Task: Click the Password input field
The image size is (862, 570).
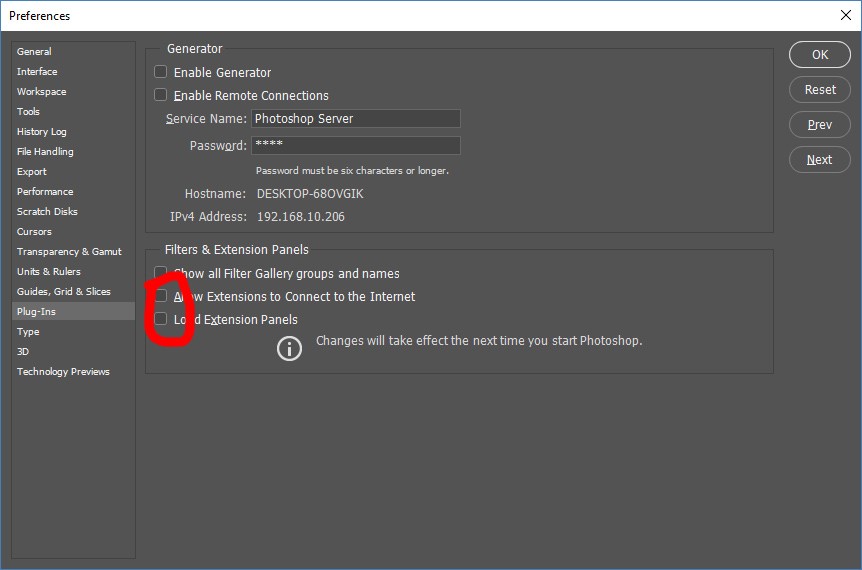Action: (x=355, y=146)
